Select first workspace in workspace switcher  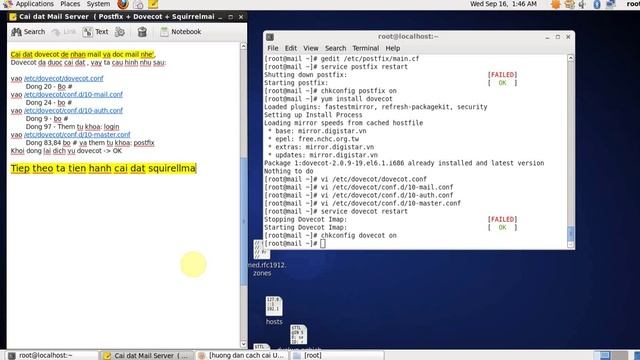click(x=602, y=356)
